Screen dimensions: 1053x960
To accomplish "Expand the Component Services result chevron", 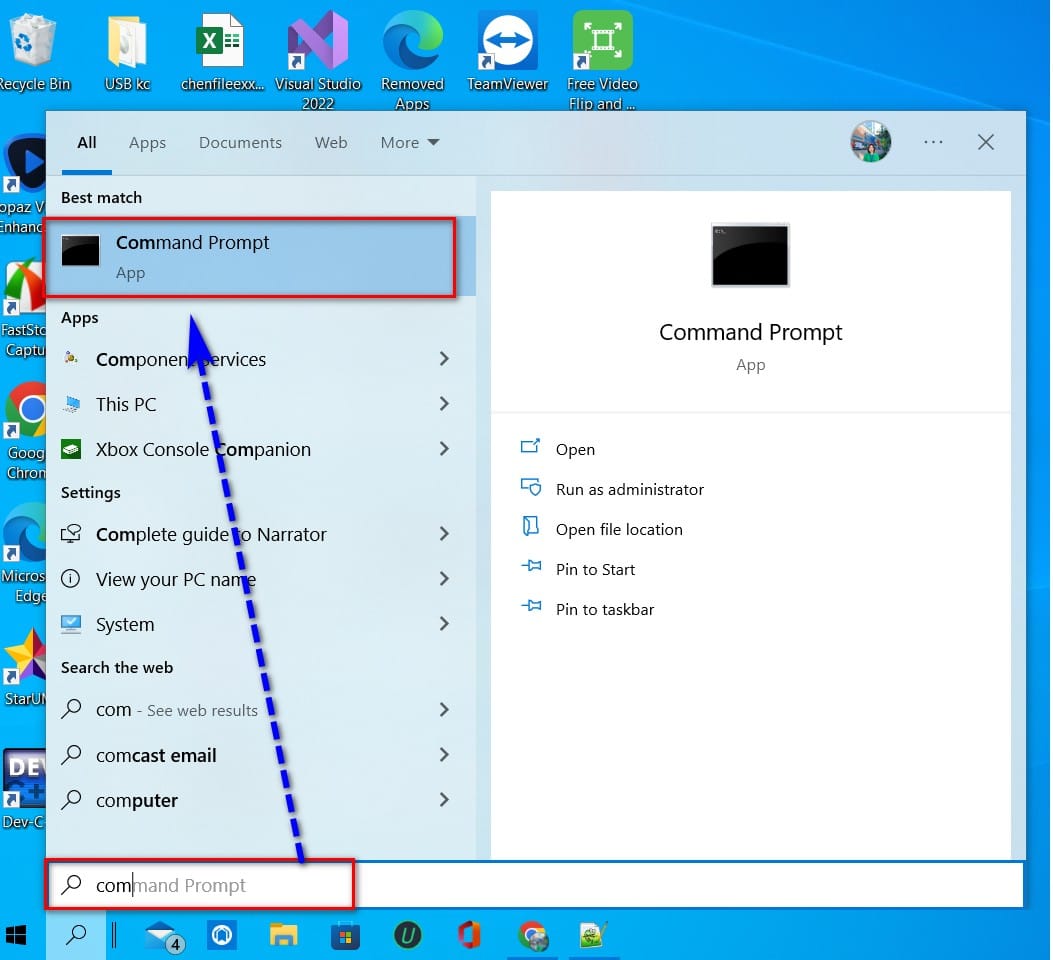I will [x=444, y=358].
